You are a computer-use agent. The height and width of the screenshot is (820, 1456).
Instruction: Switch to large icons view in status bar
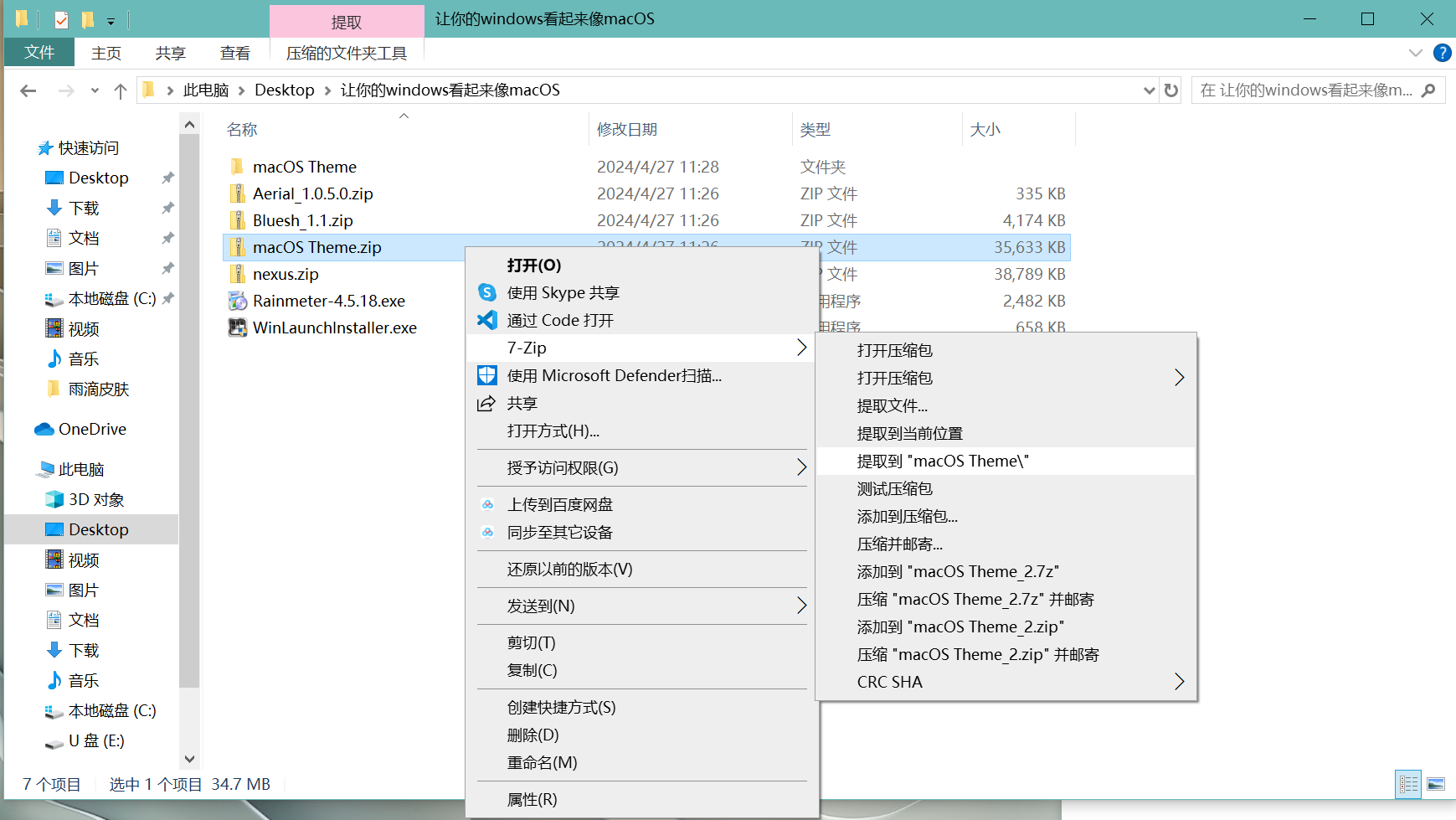pos(1436,784)
